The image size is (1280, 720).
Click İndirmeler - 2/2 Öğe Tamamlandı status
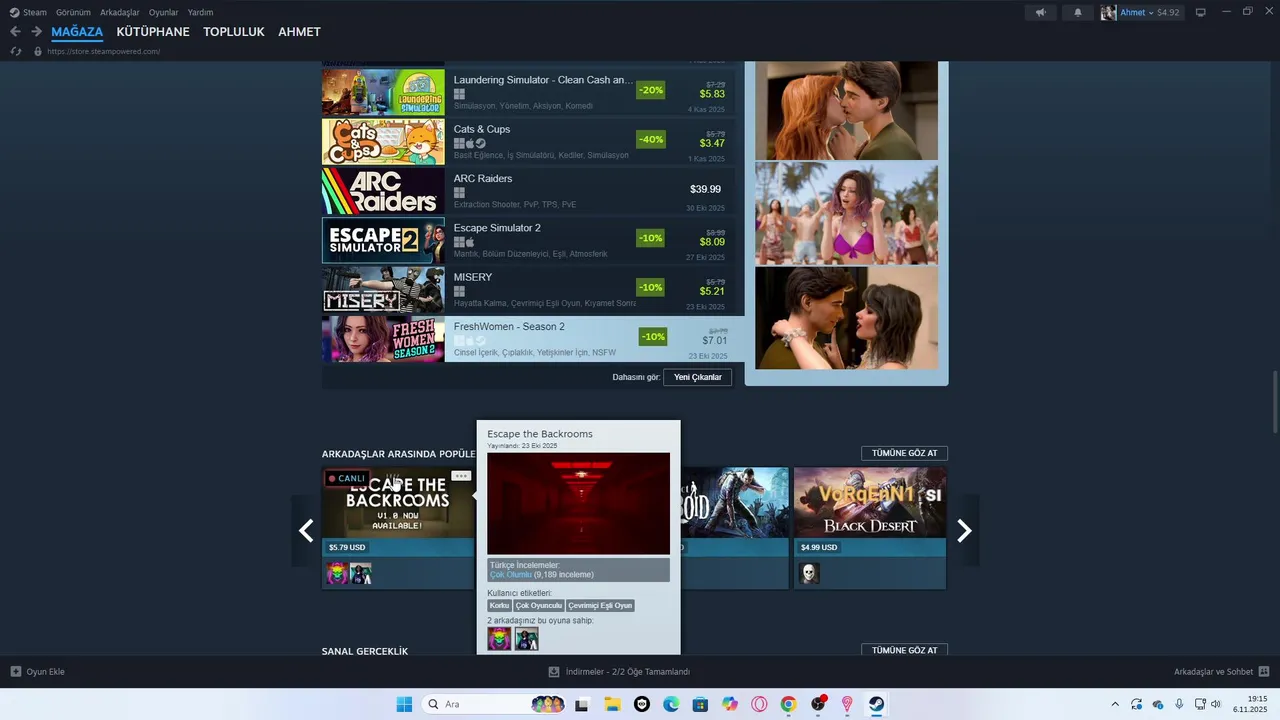click(x=627, y=672)
